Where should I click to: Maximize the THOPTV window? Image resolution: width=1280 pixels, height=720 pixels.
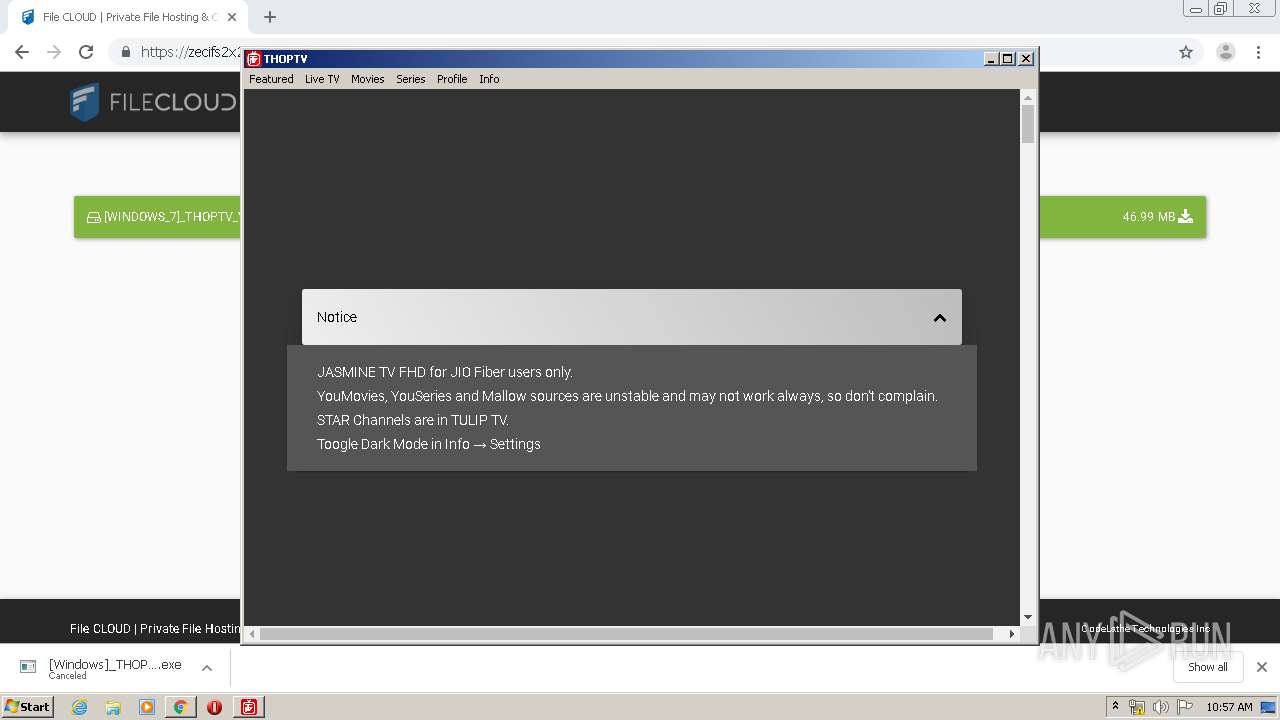click(1007, 59)
